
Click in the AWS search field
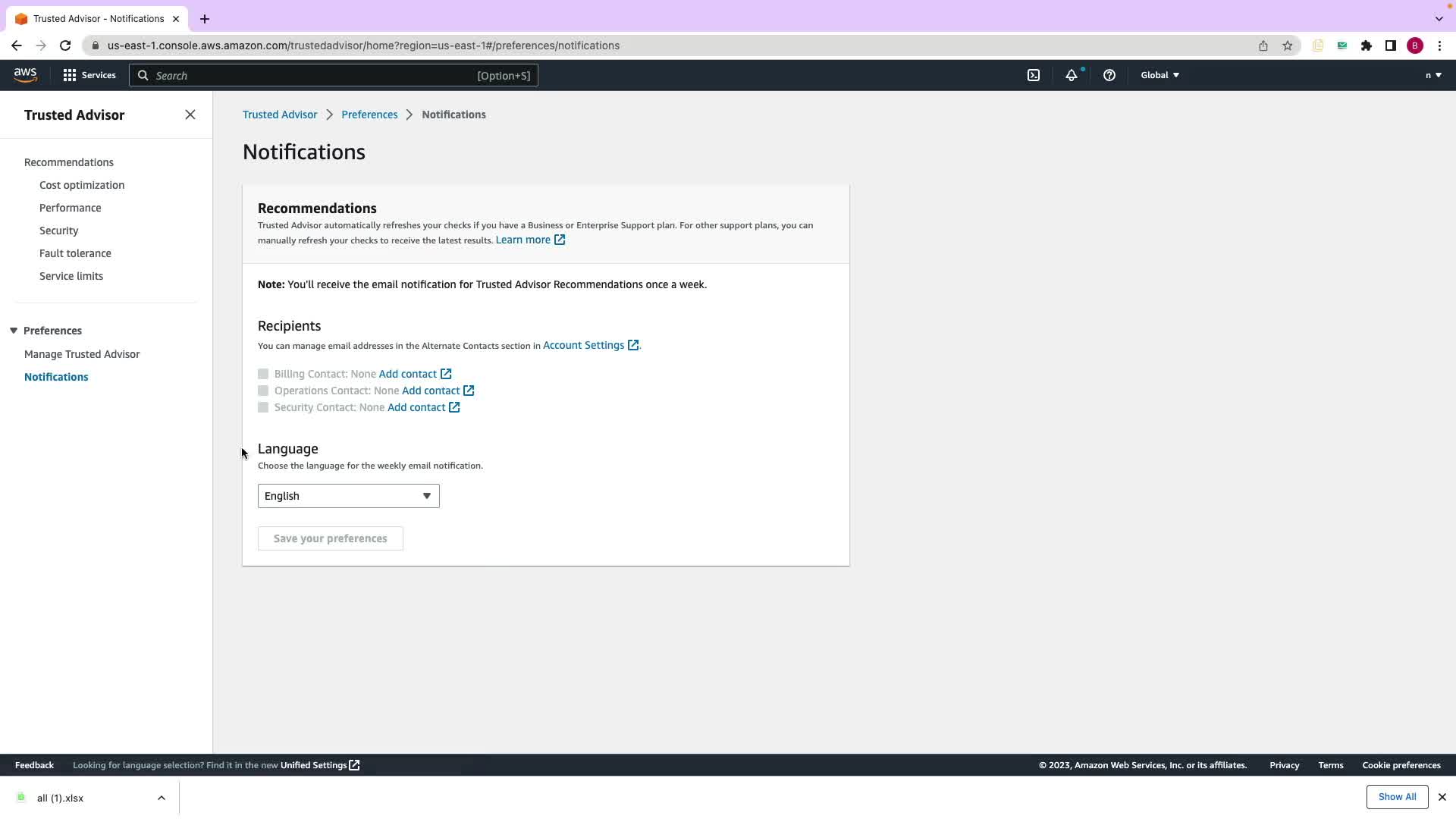tap(311, 75)
